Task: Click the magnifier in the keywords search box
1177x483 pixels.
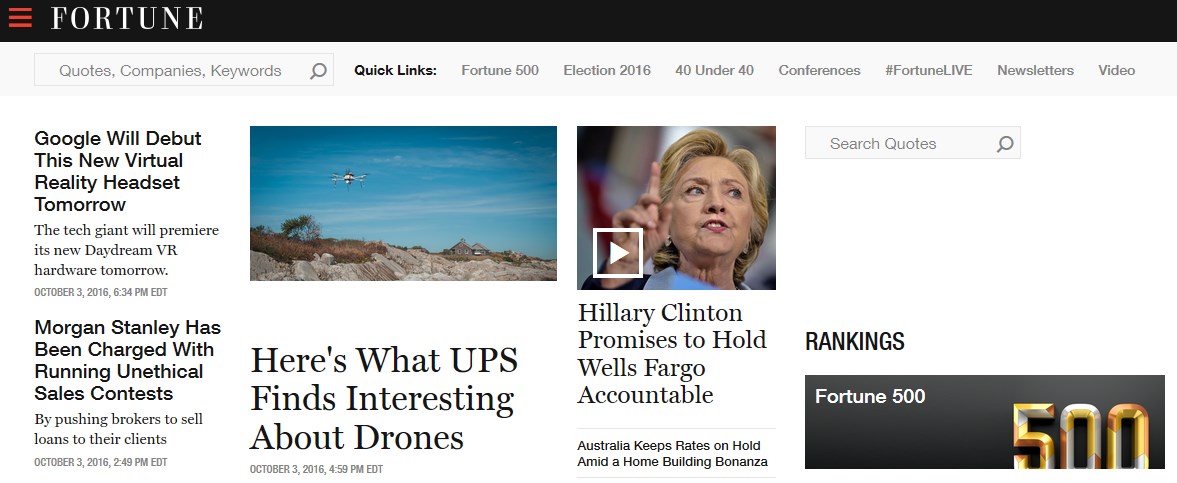Action: pos(318,71)
